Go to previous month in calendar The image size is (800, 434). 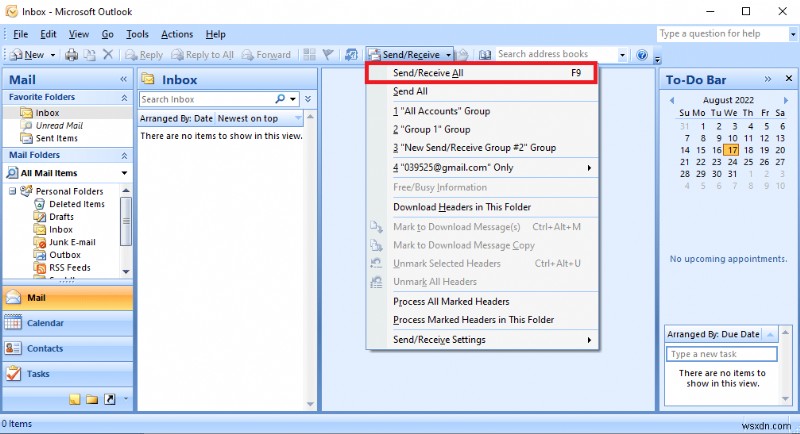672,100
